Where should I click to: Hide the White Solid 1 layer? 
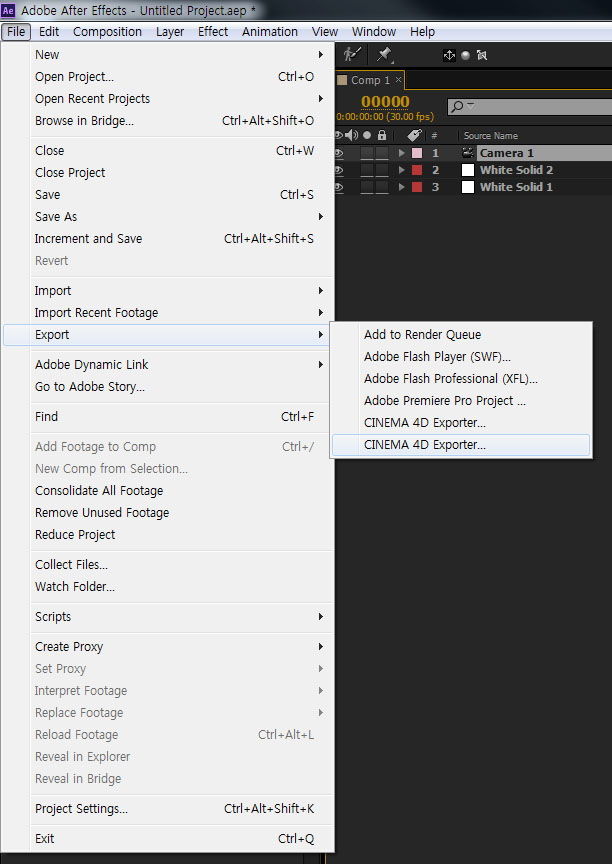click(x=339, y=187)
